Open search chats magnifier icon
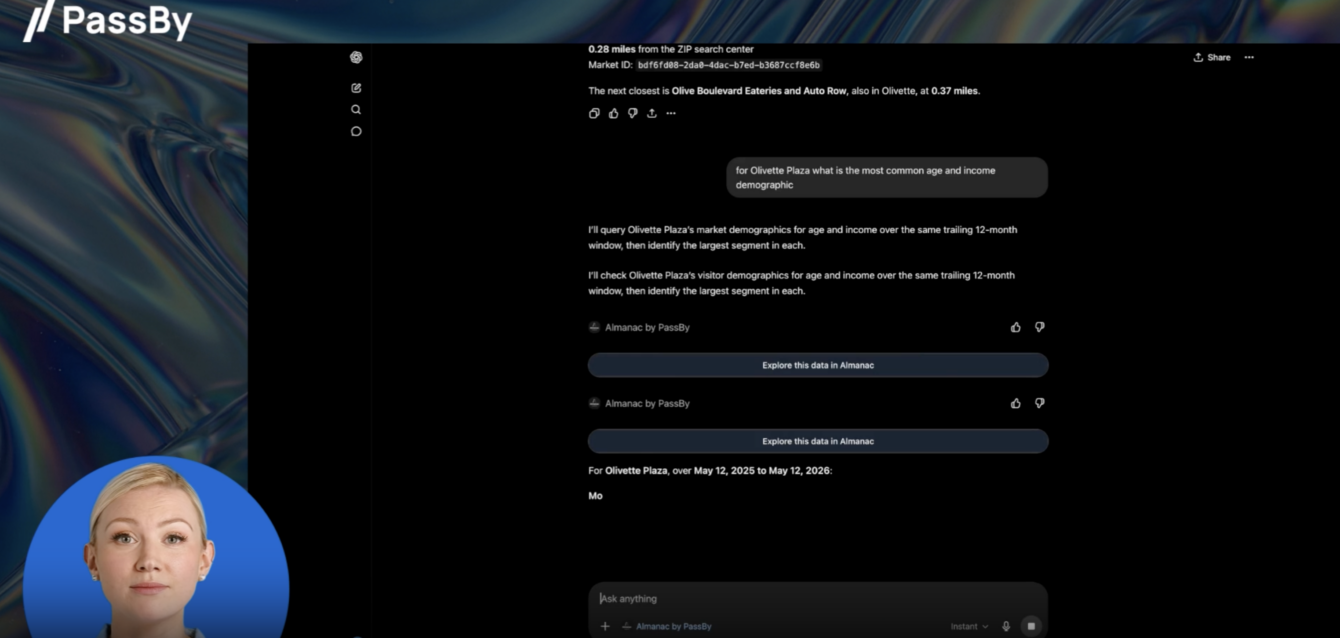 [x=356, y=110]
